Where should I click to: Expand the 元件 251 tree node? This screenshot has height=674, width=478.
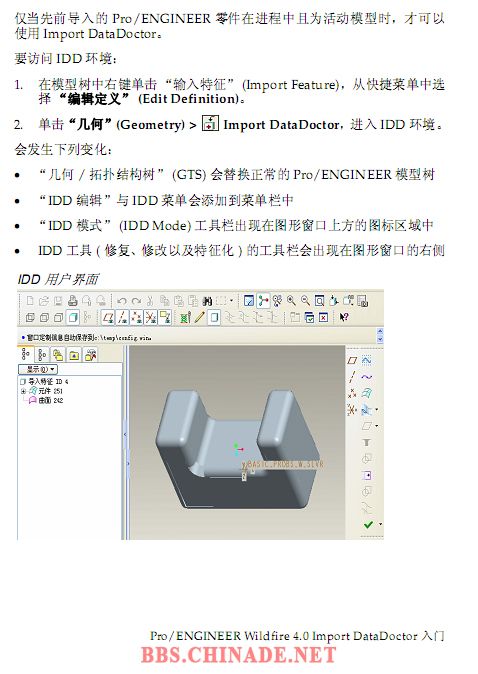coord(23,391)
